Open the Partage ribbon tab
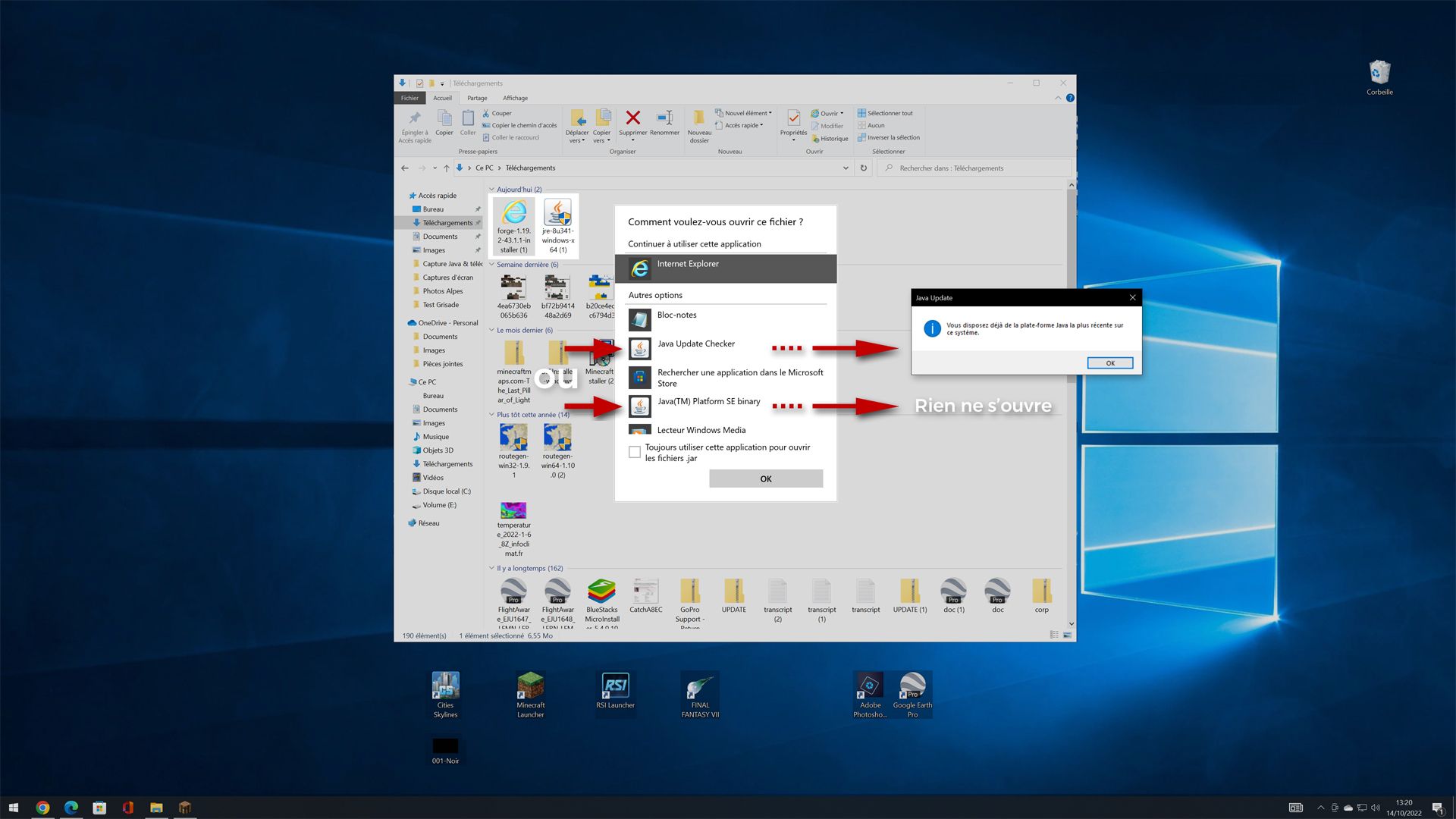Image resolution: width=1456 pixels, height=819 pixels. [x=477, y=98]
